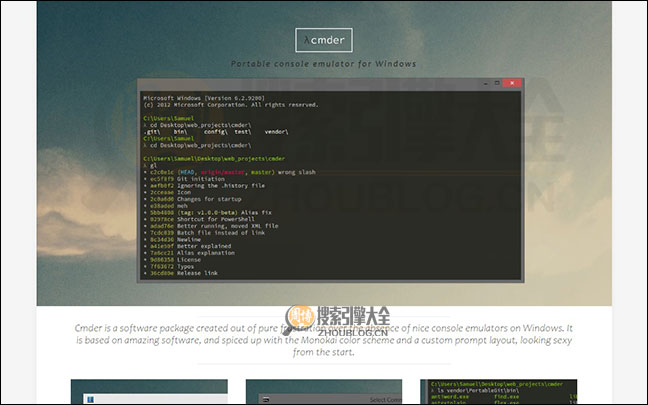
Task: Click the 'License' commit line
Action: click(172, 260)
